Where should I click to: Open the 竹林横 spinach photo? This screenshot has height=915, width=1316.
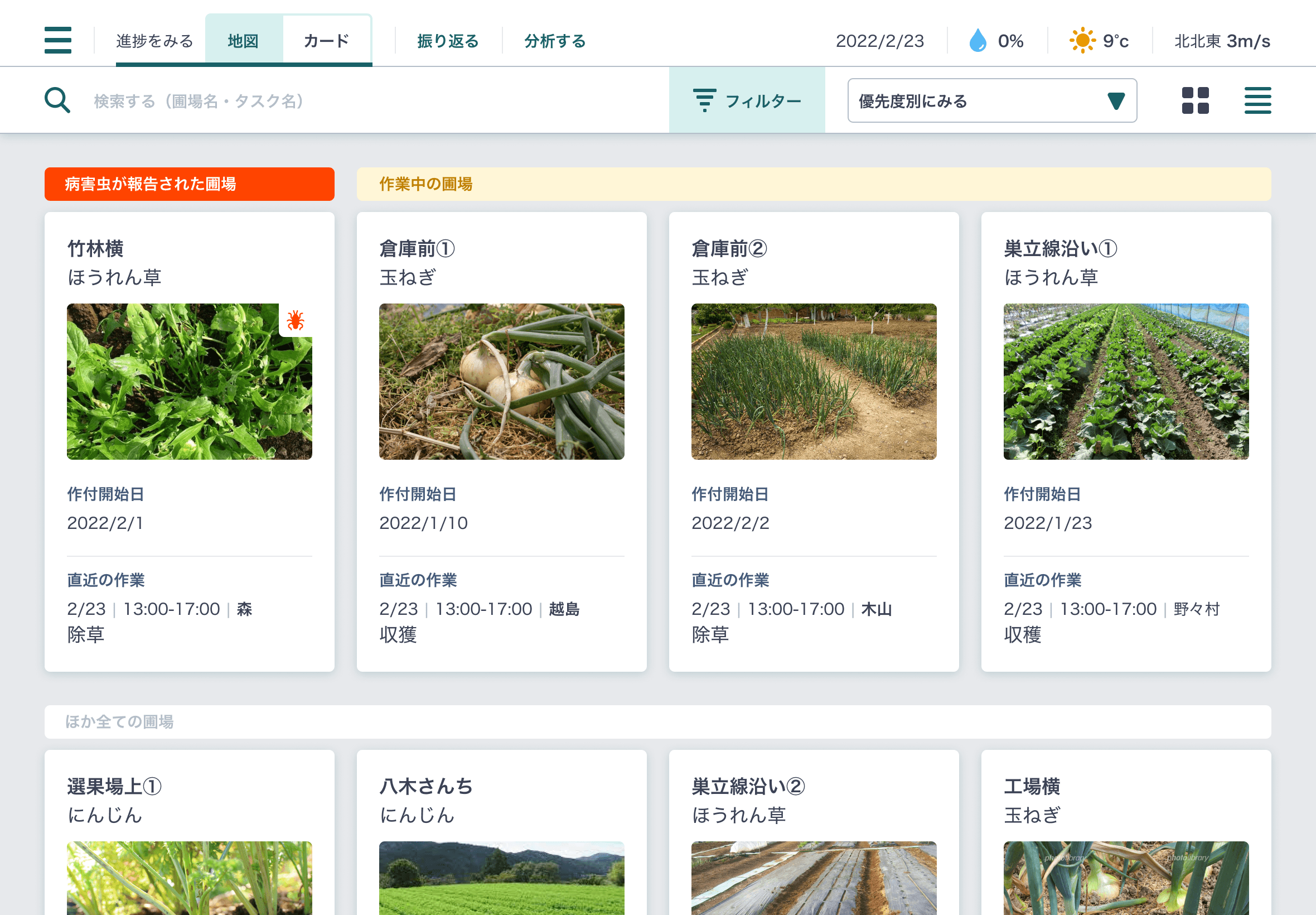(190, 381)
